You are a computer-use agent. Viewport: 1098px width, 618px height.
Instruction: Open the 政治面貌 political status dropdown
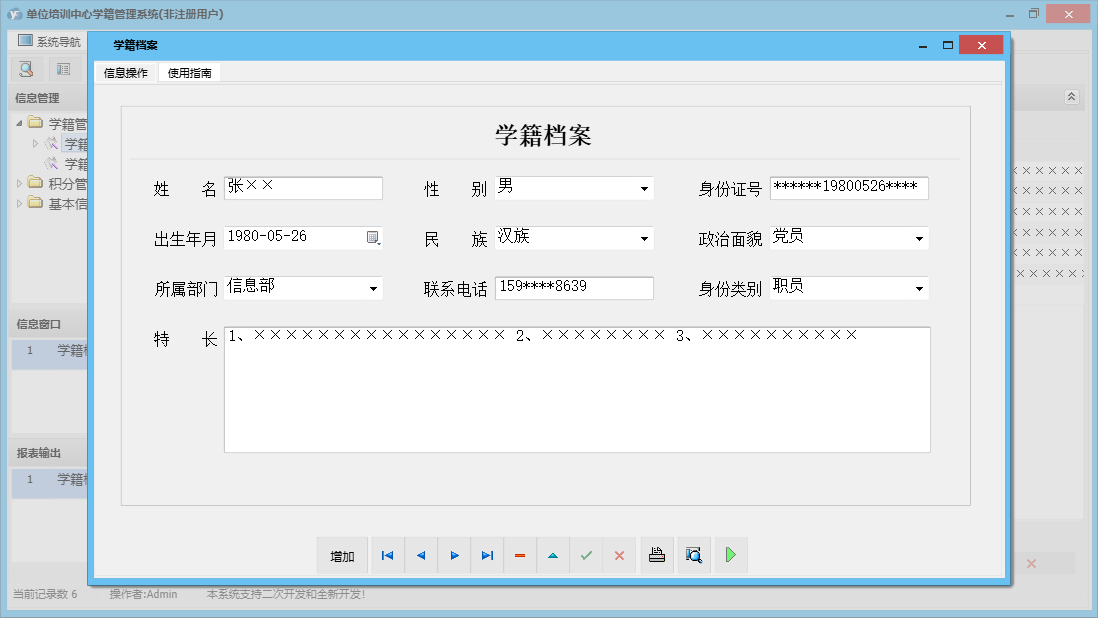[x=919, y=237]
